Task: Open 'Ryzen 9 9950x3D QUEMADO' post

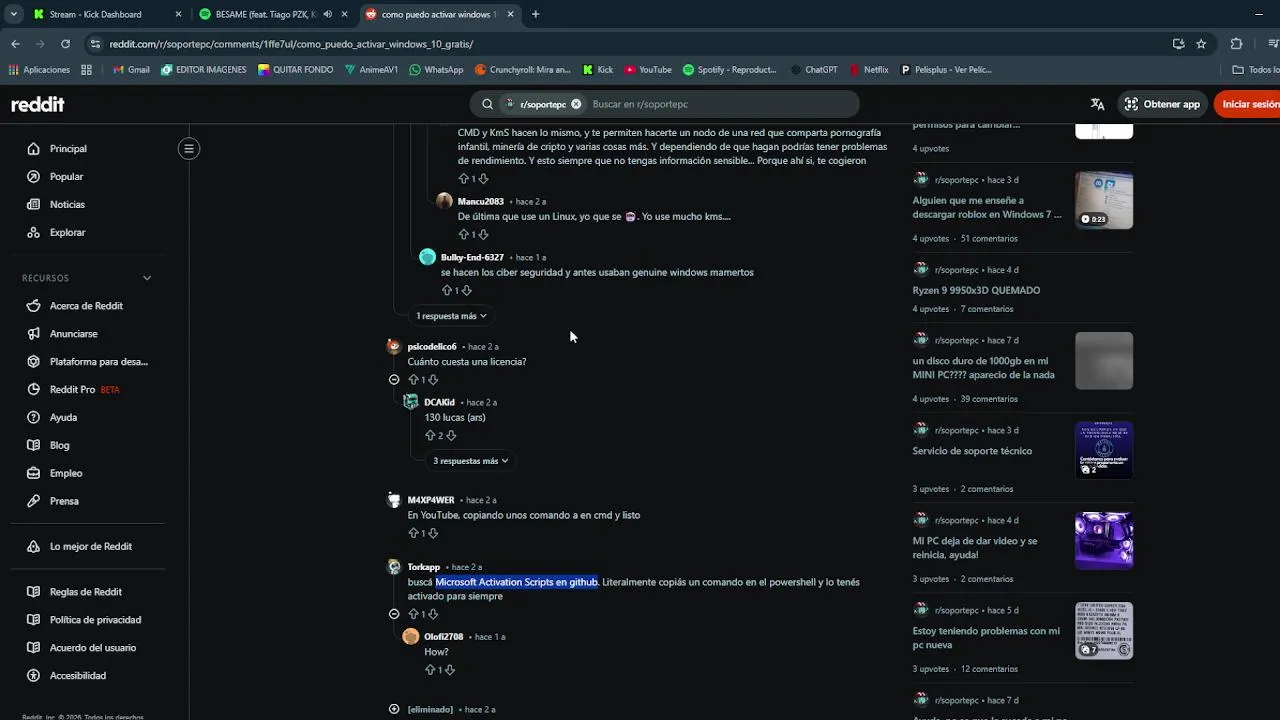Action: point(976,290)
